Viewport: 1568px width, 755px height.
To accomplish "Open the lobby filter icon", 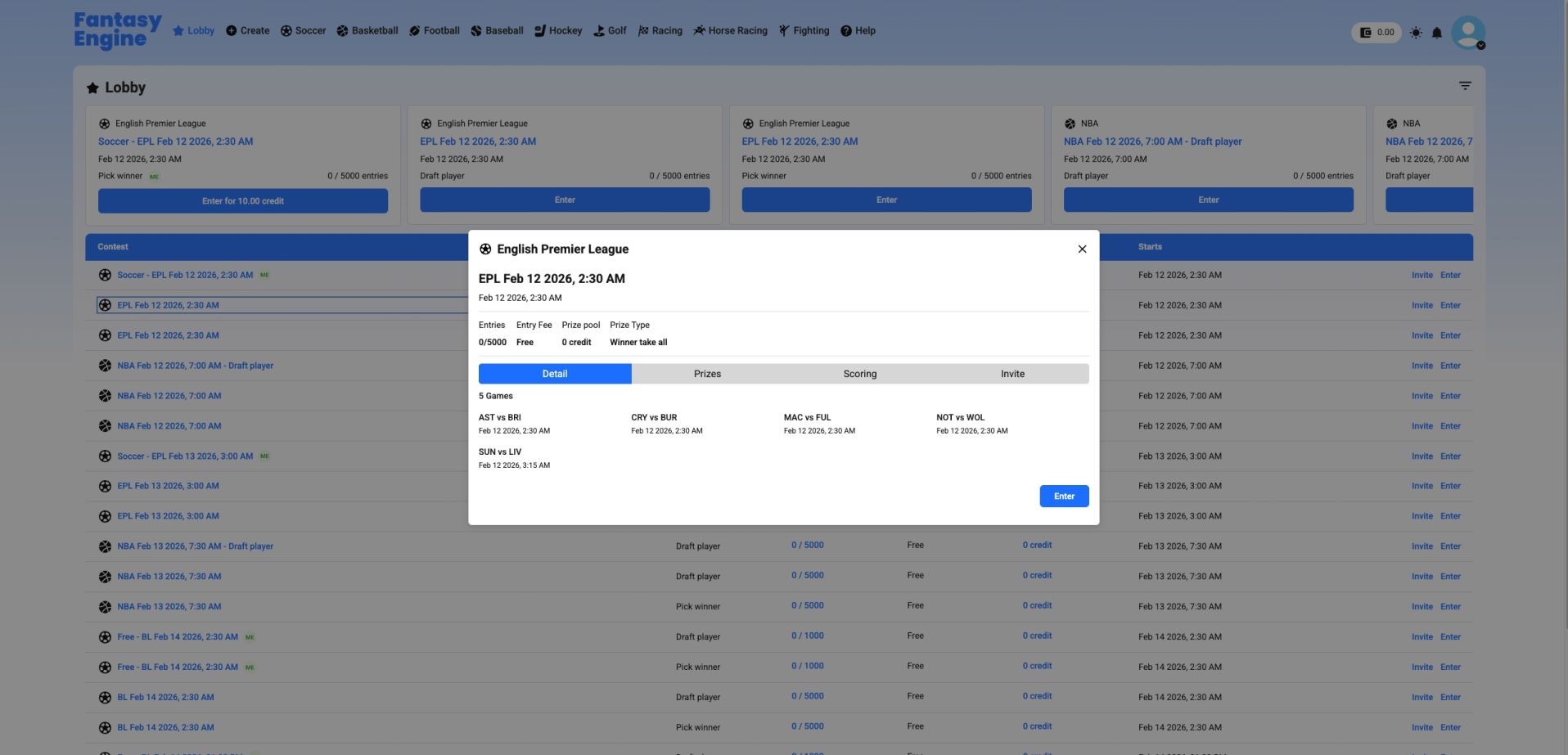I will pyautogui.click(x=1465, y=86).
